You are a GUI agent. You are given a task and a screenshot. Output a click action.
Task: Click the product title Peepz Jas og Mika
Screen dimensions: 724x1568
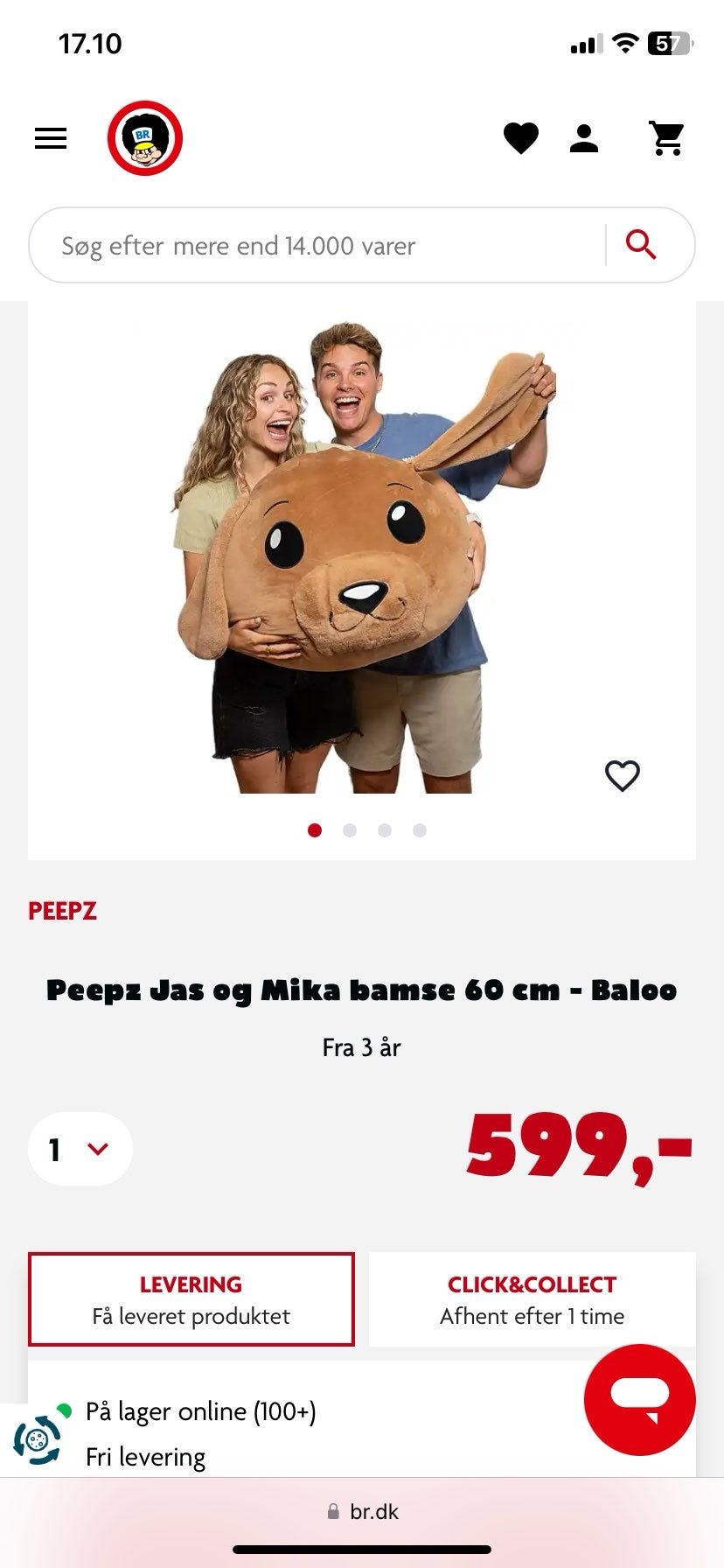point(362,990)
